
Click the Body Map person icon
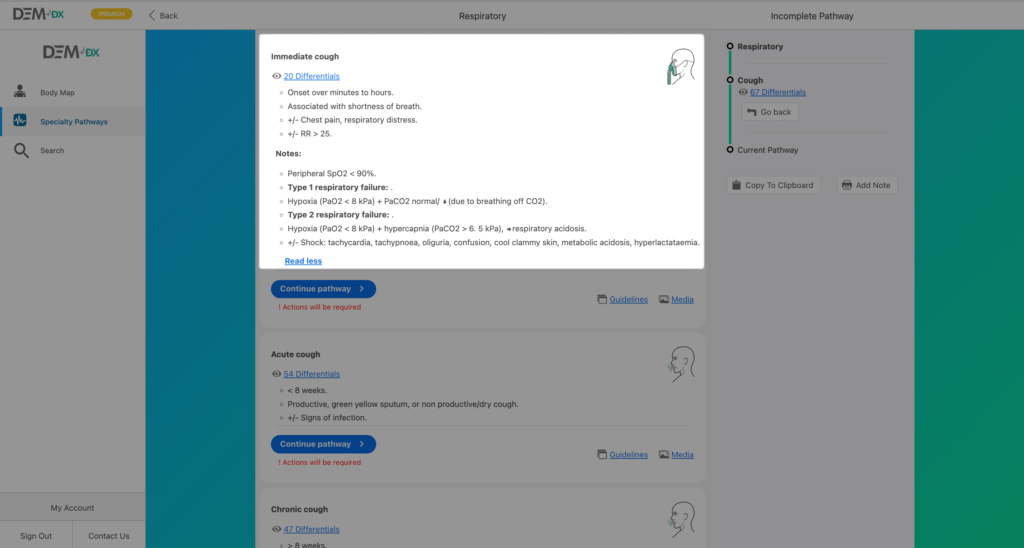point(20,92)
